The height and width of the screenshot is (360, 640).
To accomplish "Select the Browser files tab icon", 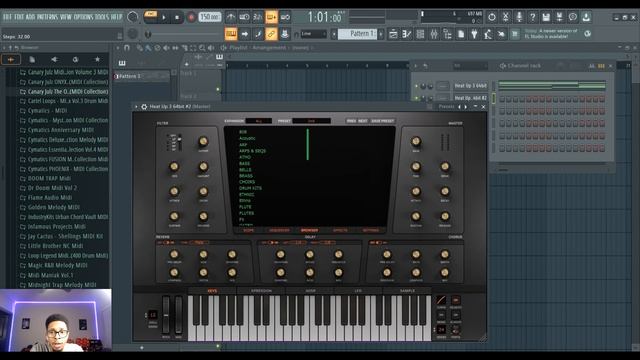I will pos(32,60).
